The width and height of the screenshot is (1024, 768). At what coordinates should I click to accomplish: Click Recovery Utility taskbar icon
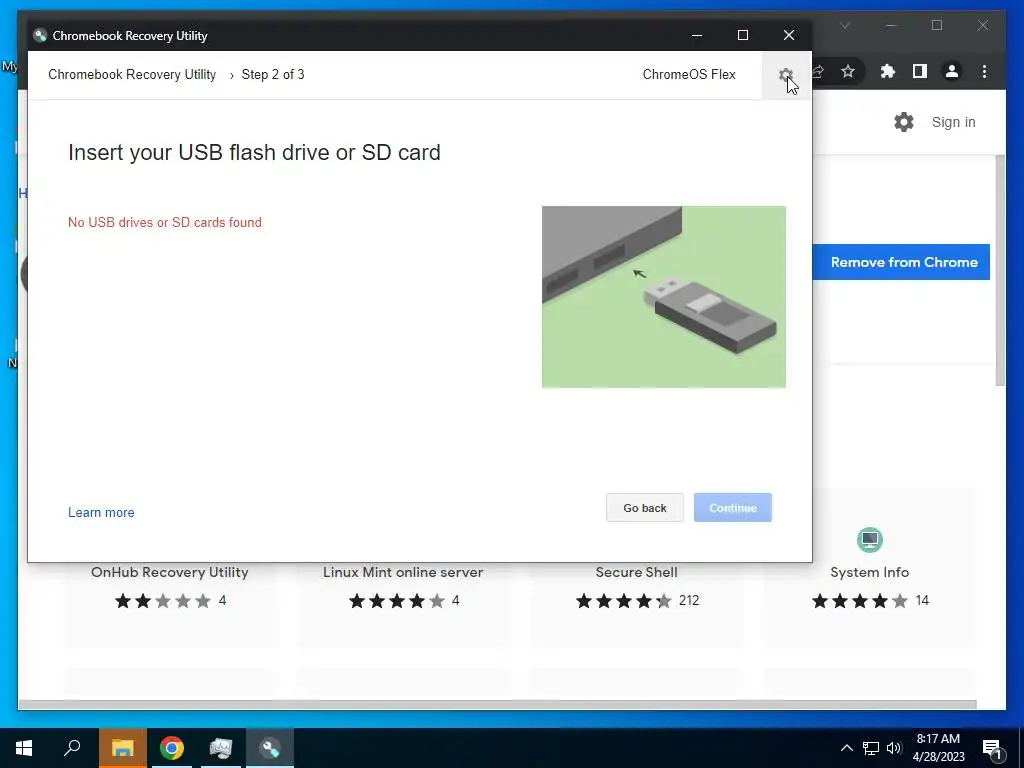(270, 748)
